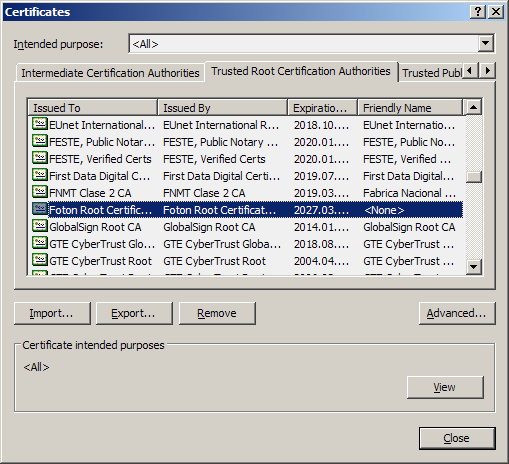The height and width of the screenshot is (464, 509).
Task: Open the Trusted Publishers tab
Action: point(431,73)
